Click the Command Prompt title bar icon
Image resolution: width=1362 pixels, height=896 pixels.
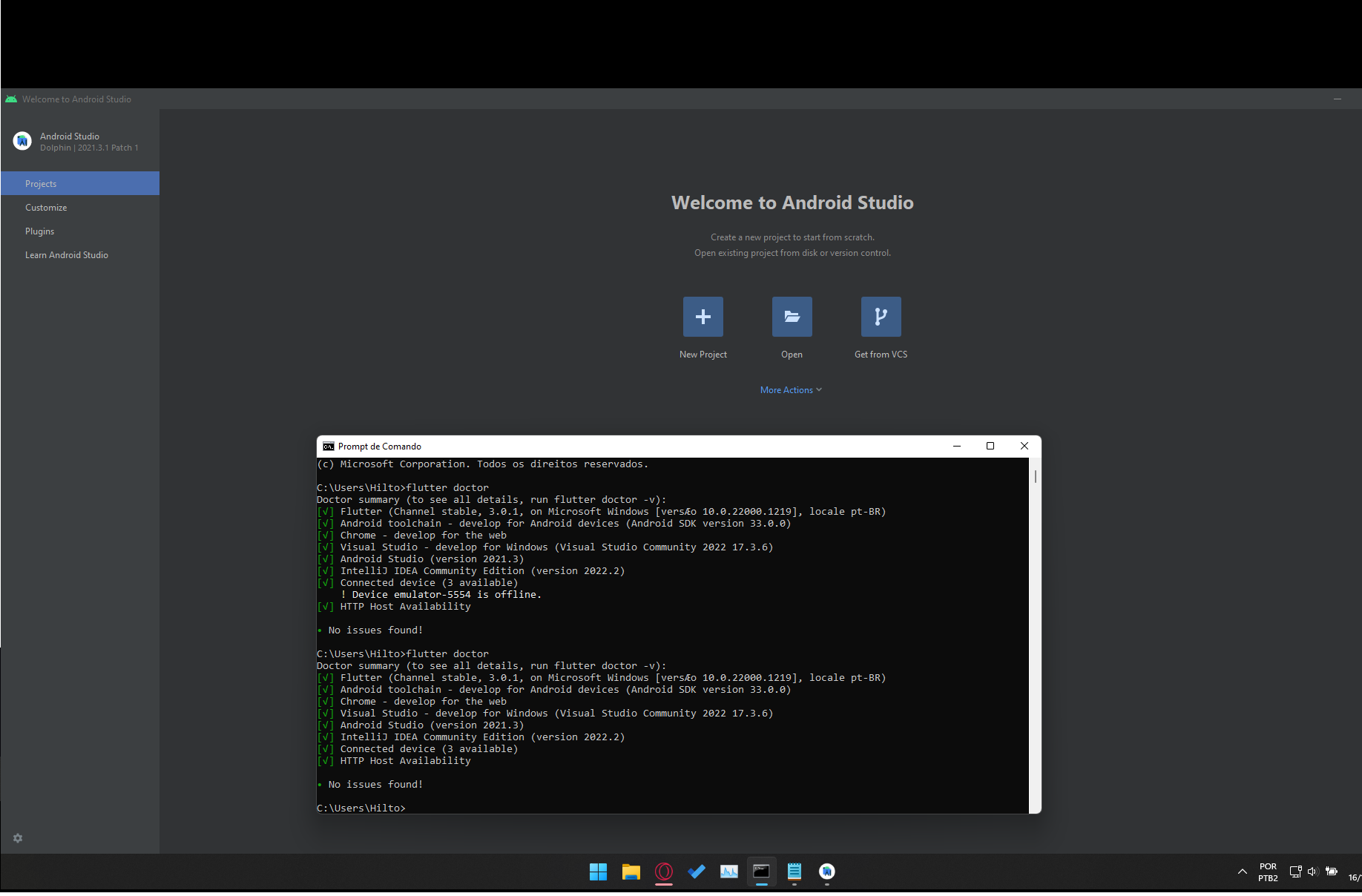click(x=329, y=447)
